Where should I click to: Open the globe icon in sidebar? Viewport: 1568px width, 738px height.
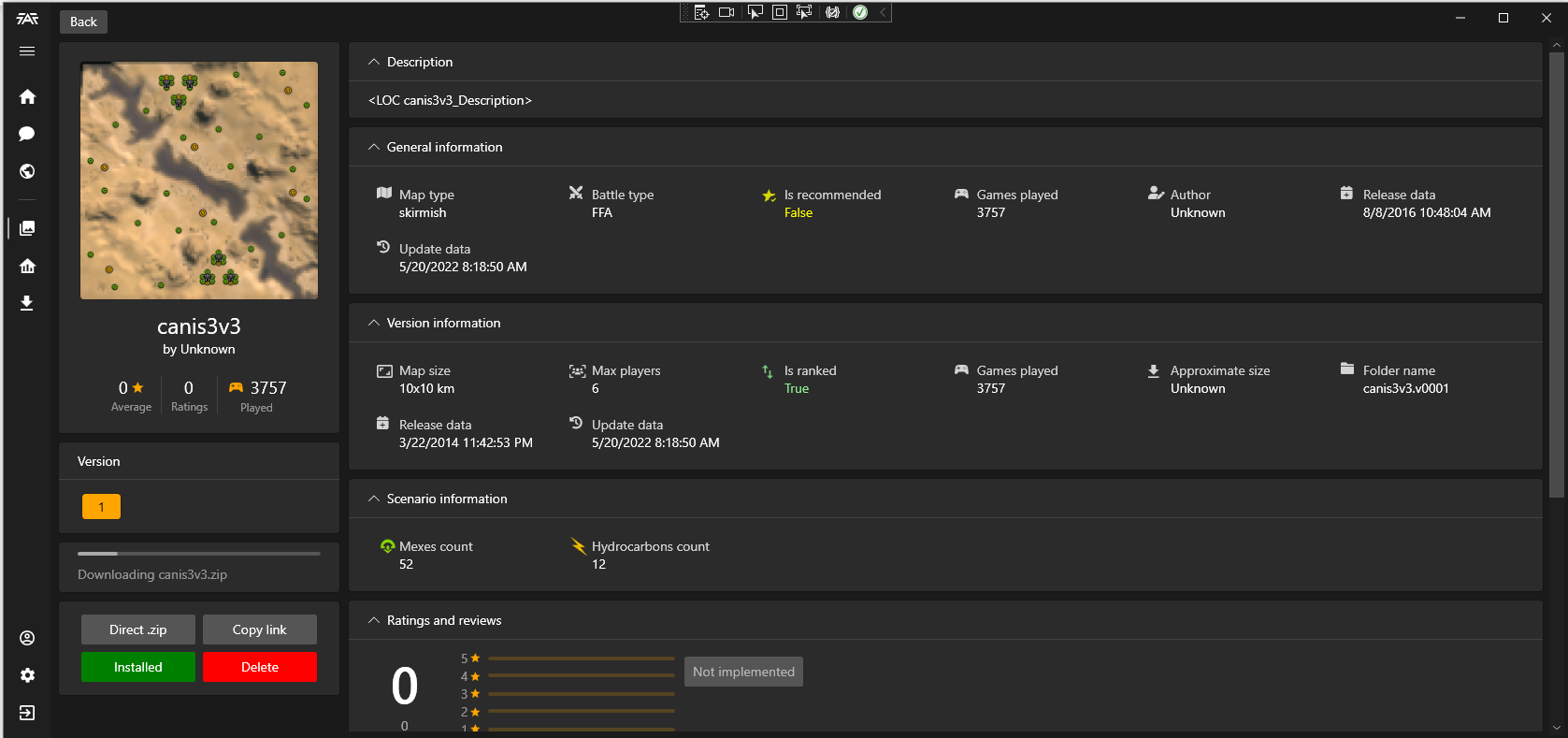tap(27, 171)
